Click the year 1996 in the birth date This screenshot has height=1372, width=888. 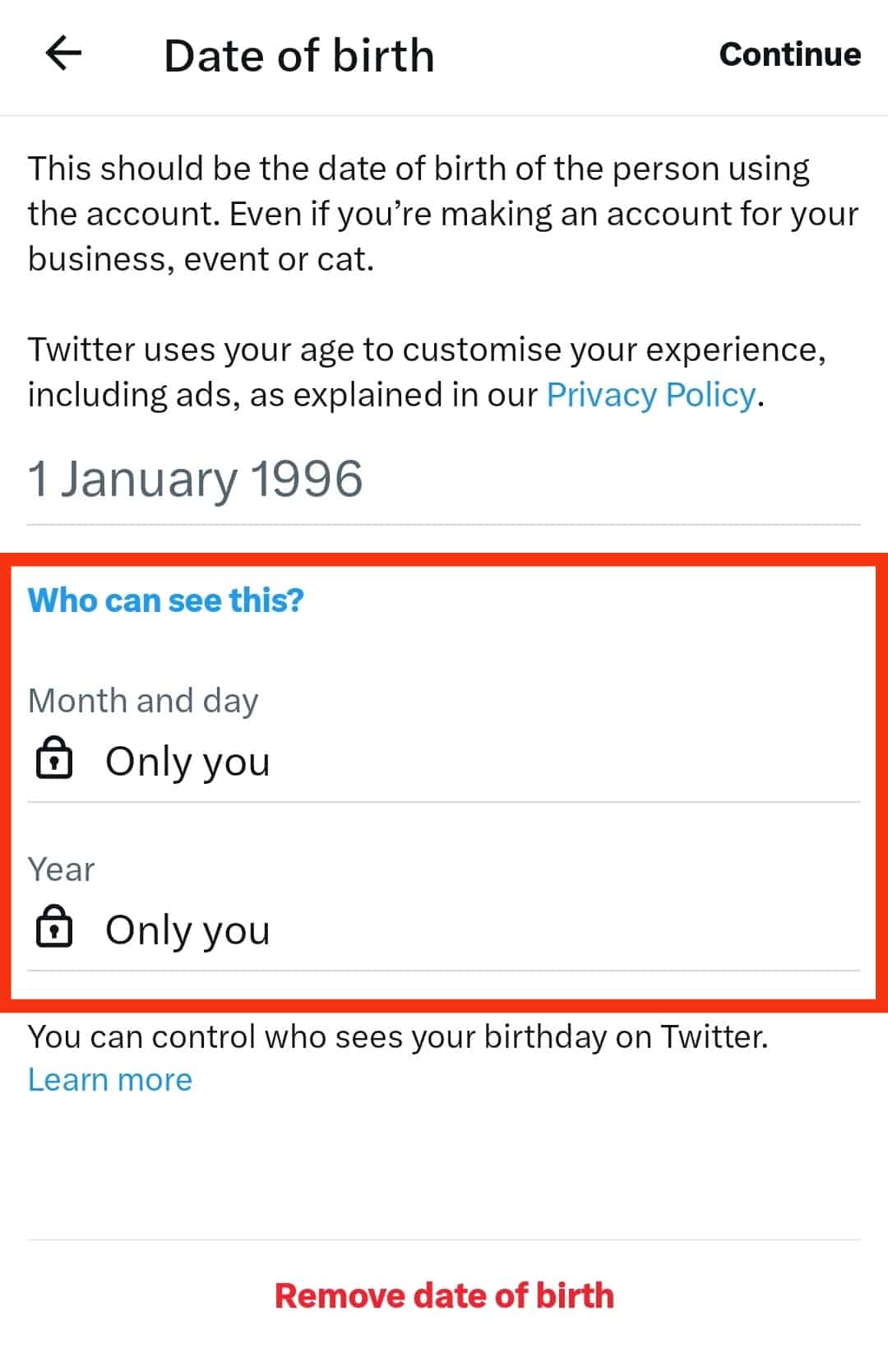pyautogui.click(x=306, y=479)
